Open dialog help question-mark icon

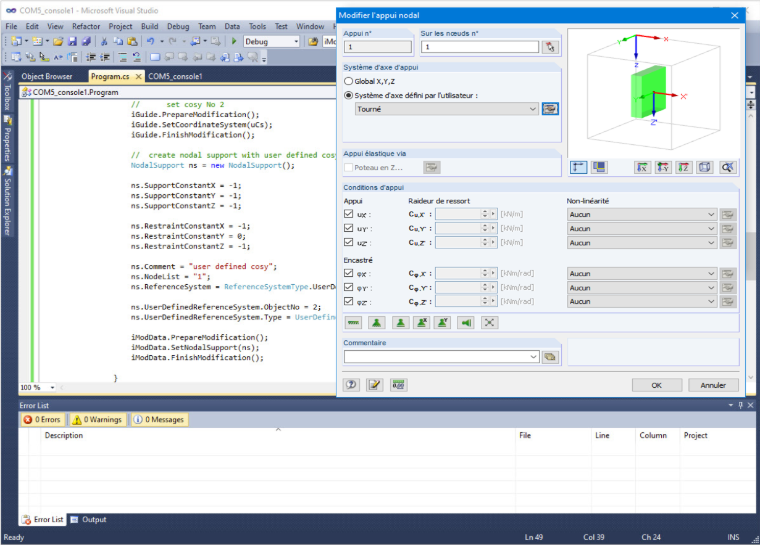pos(351,385)
